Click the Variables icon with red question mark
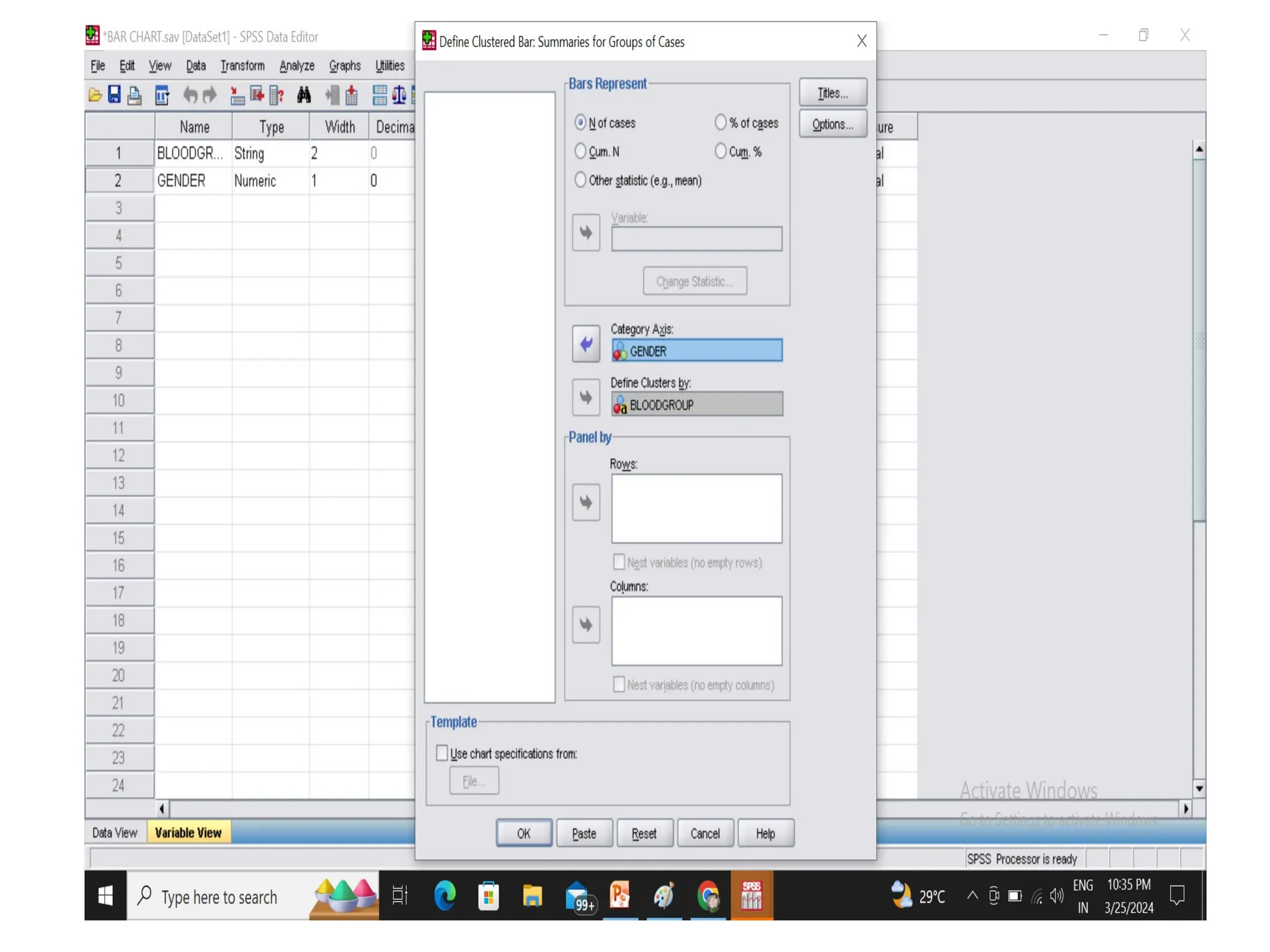 click(x=277, y=95)
